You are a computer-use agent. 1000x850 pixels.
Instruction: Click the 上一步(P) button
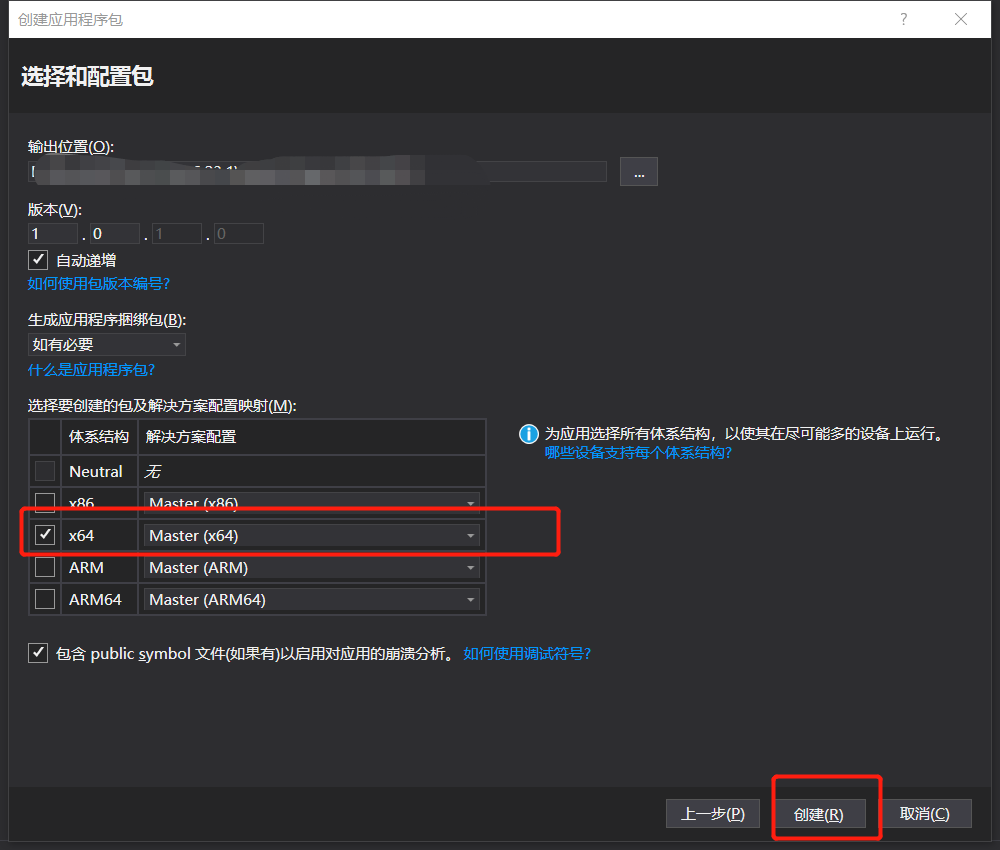(x=713, y=813)
